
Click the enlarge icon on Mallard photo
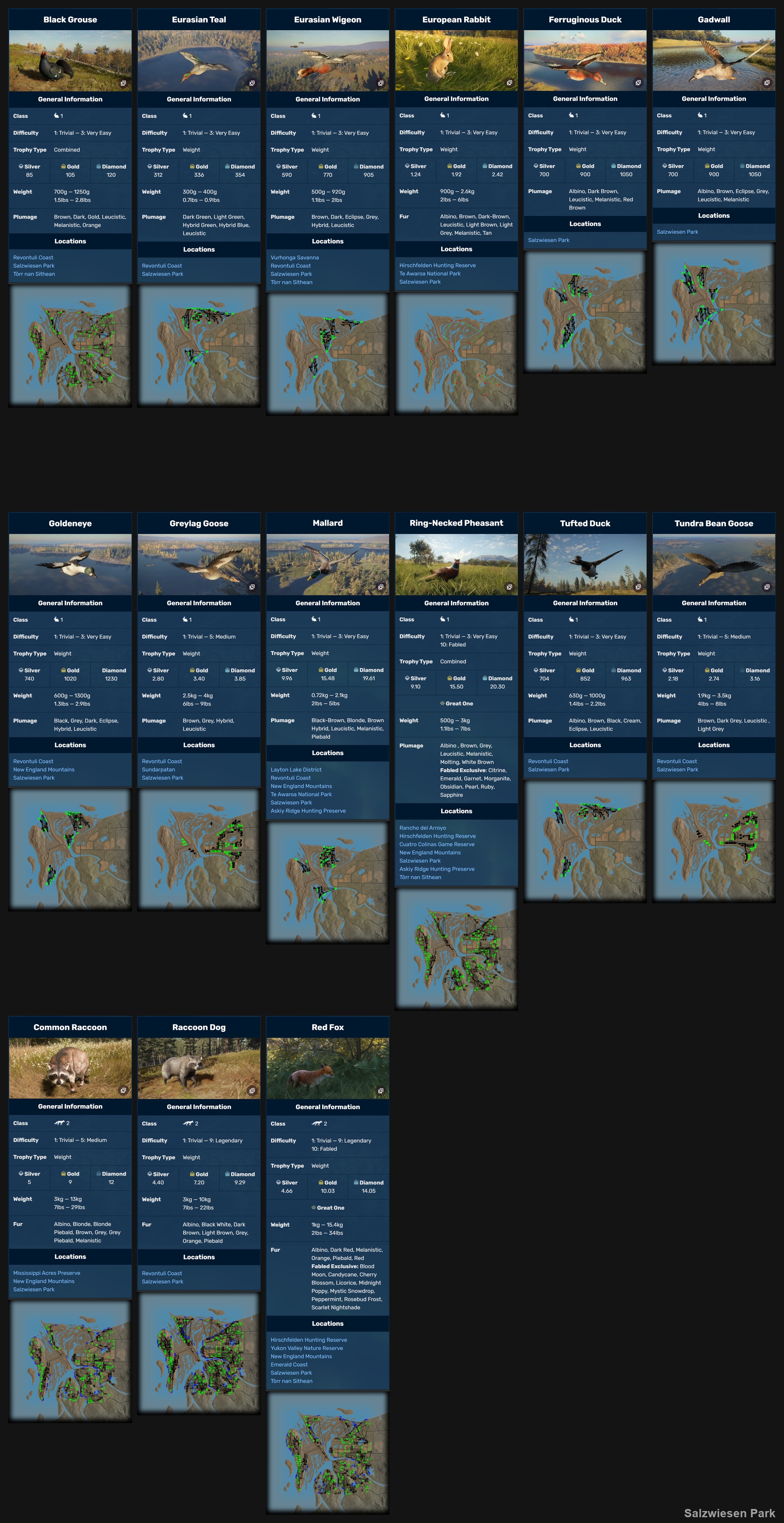(381, 587)
